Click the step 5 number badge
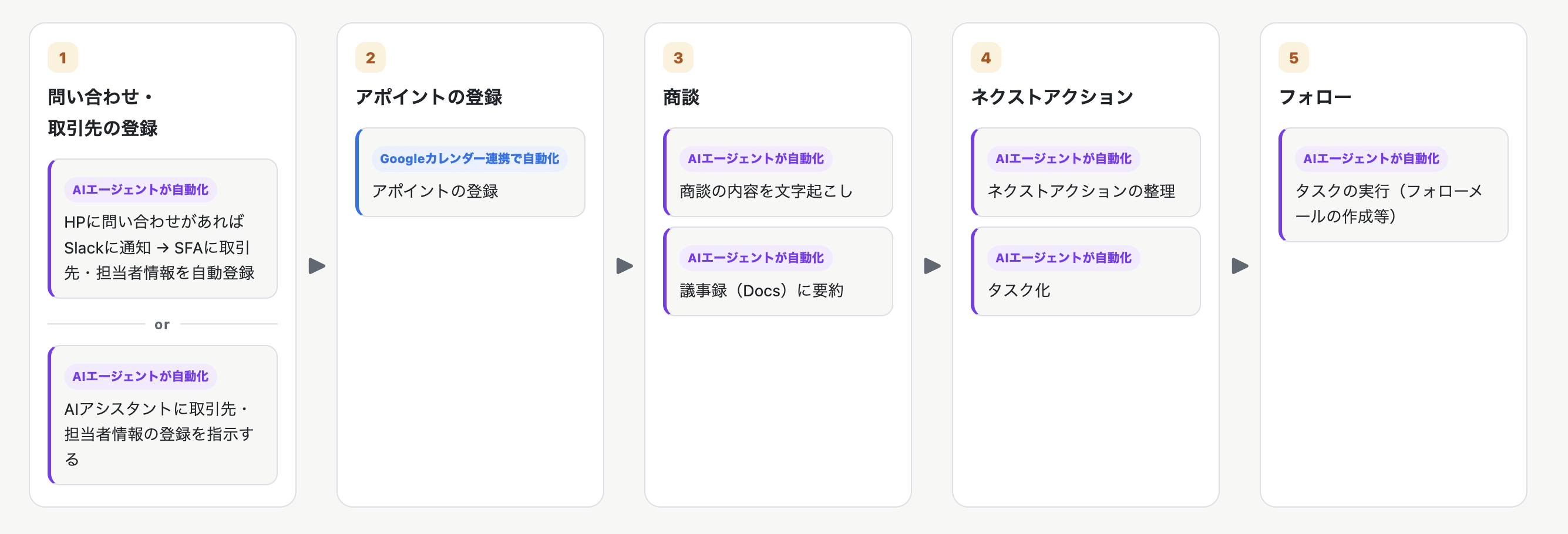The height and width of the screenshot is (534, 1568). pyautogui.click(x=1294, y=58)
